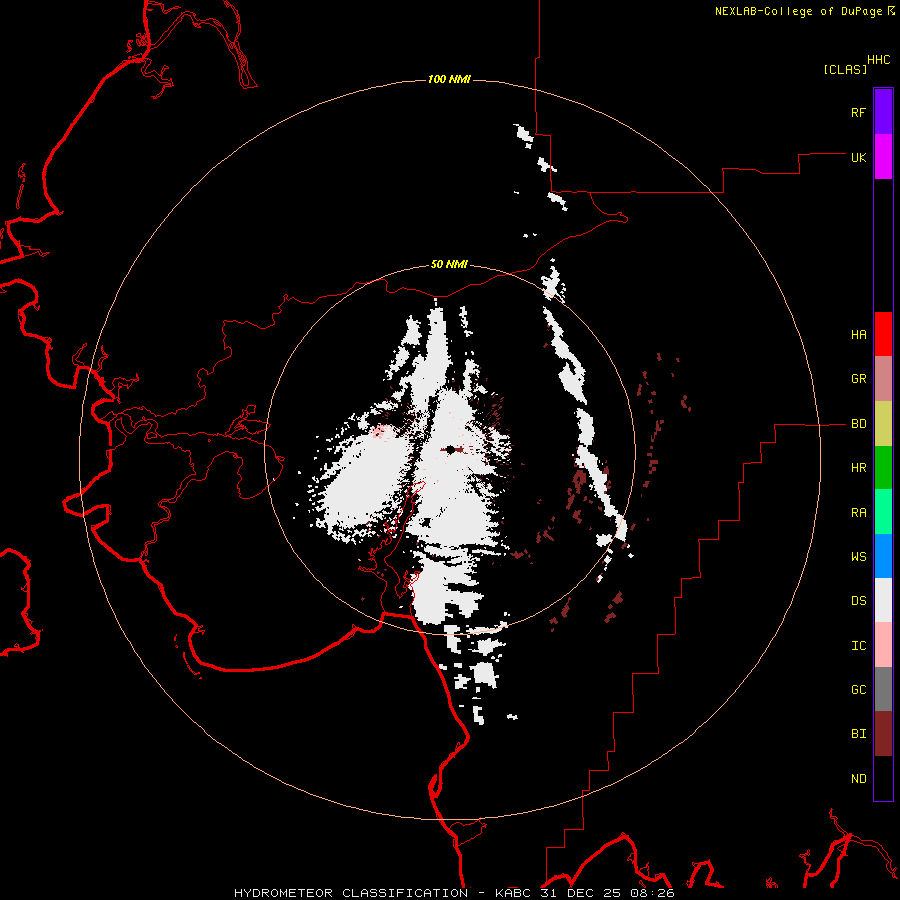Click the IC legend label
900x900 pixels.
coord(858,646)
